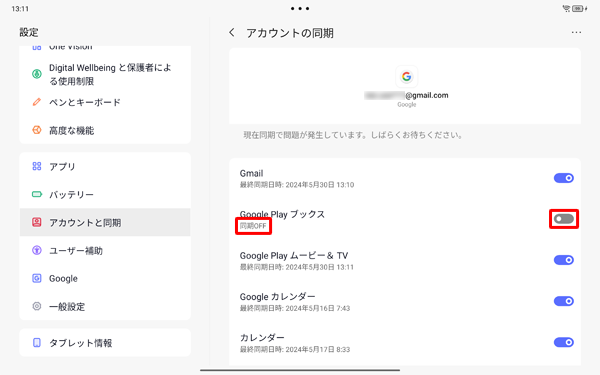Tap the Google Play ムービー& TV label
Viewport: 600px width, 375px height.
click(294, 255)
